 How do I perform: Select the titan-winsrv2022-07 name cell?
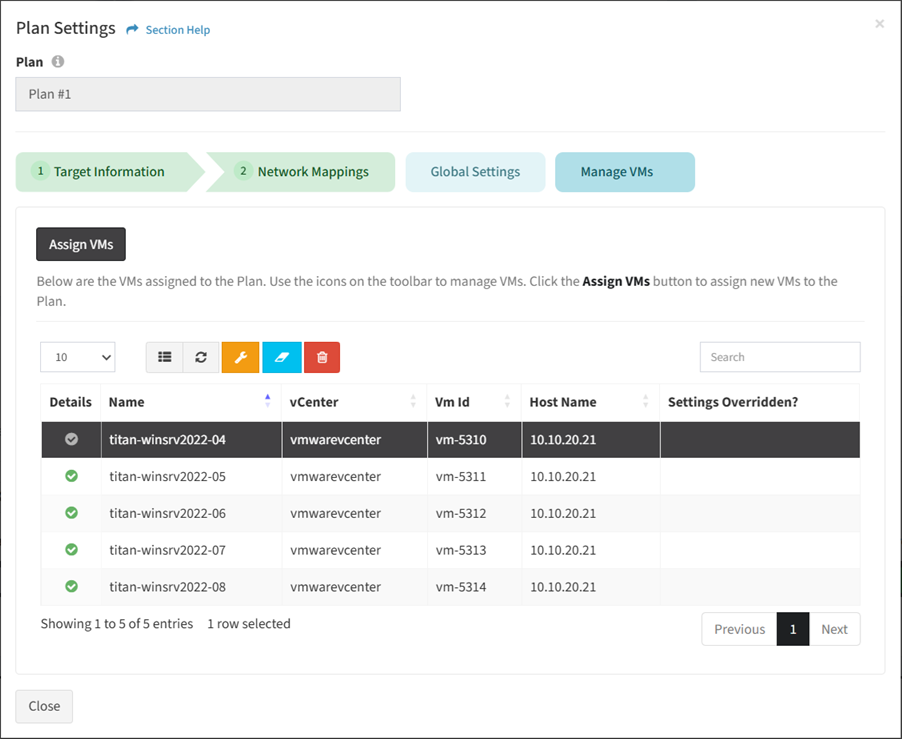coord(191,550)
